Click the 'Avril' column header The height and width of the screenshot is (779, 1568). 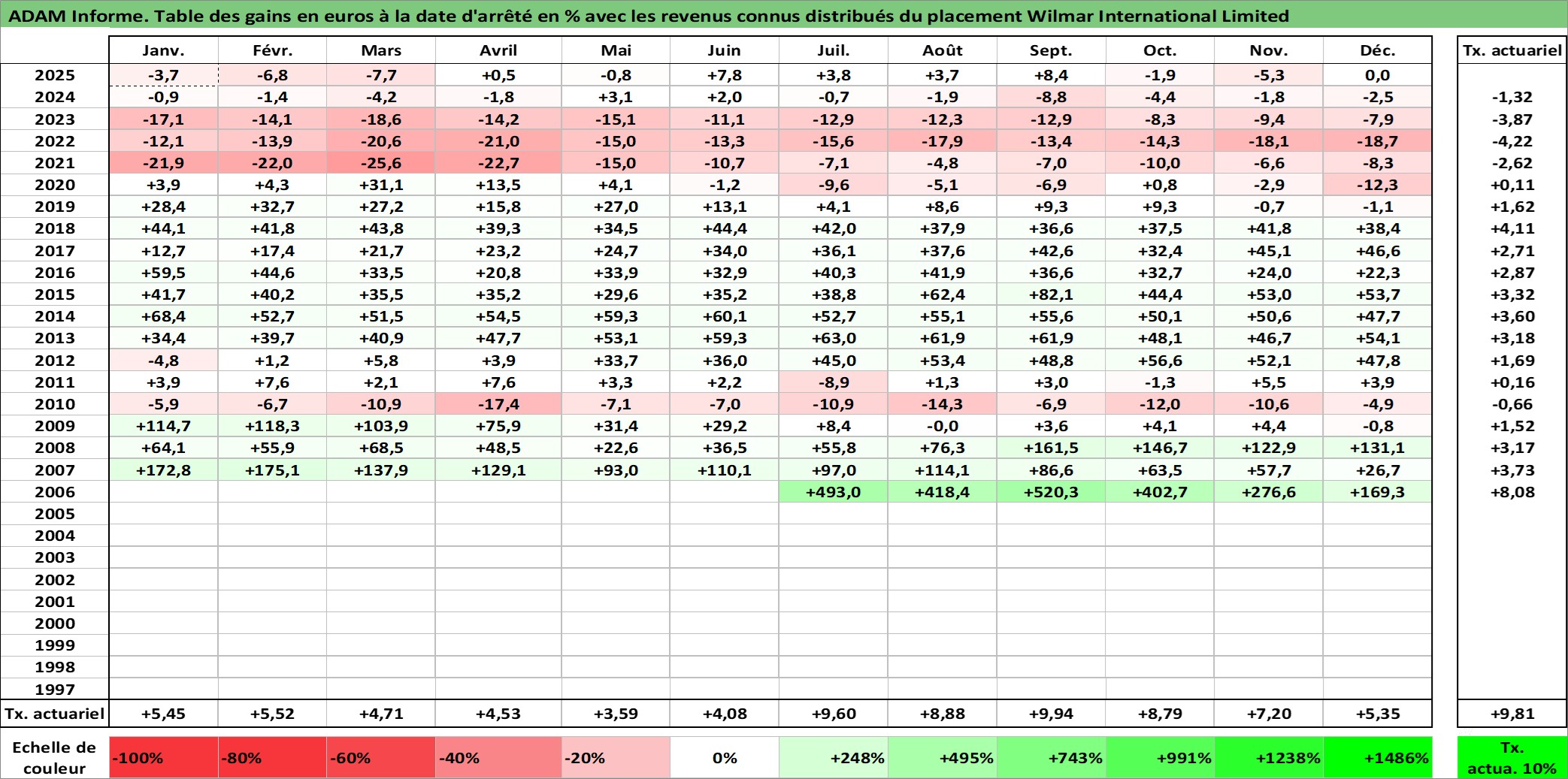(x=498, y=50)
